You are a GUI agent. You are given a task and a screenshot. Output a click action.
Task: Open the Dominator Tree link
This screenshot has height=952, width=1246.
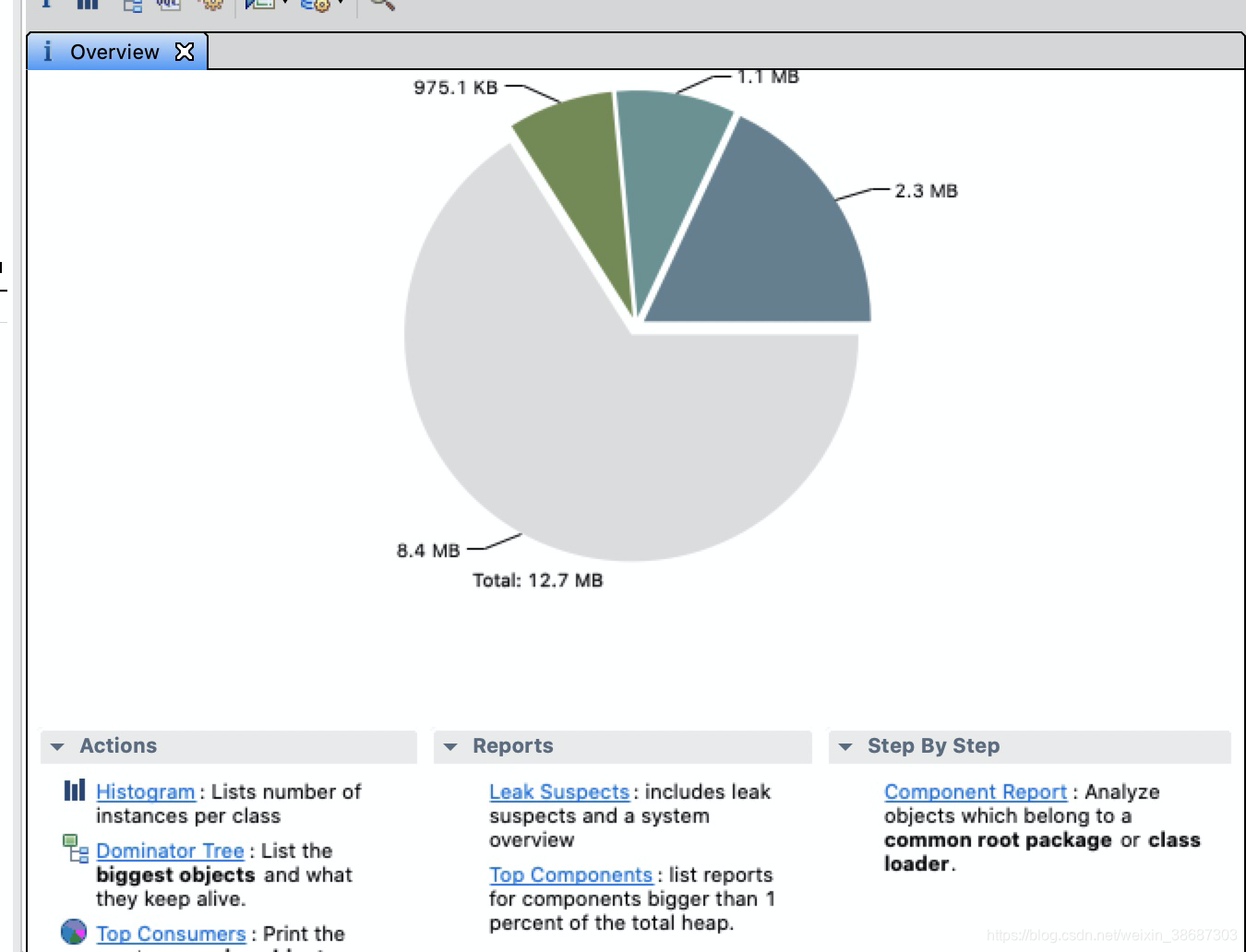point(170,851)
